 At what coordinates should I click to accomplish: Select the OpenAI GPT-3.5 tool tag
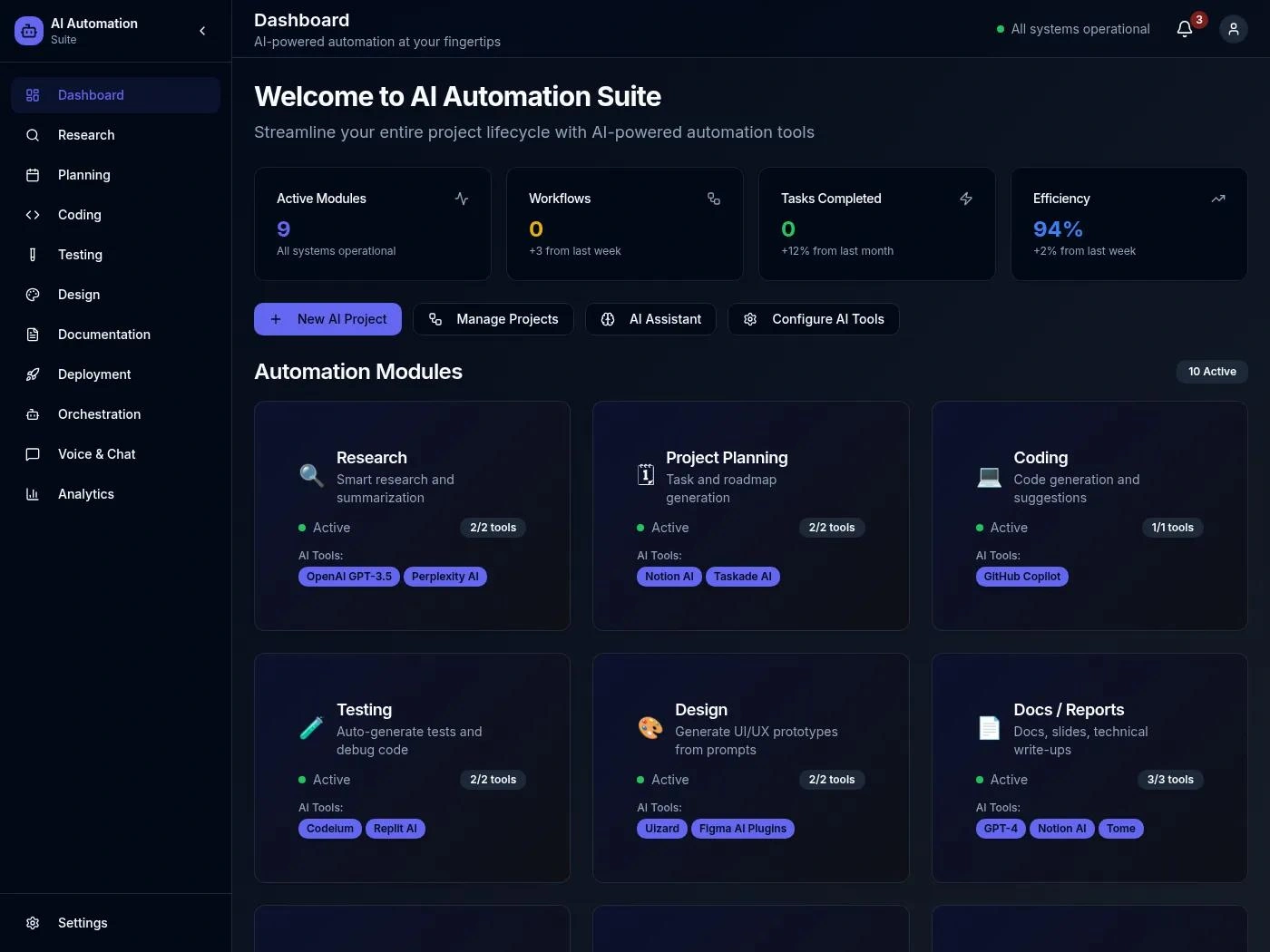[x=349, y=577]
